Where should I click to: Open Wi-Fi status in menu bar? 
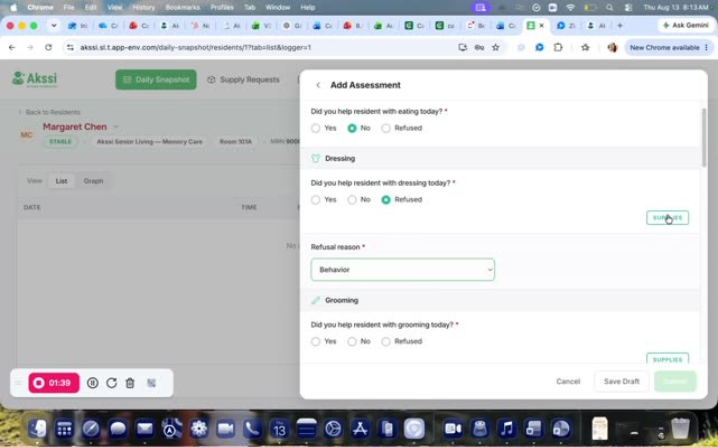[571, 7]
